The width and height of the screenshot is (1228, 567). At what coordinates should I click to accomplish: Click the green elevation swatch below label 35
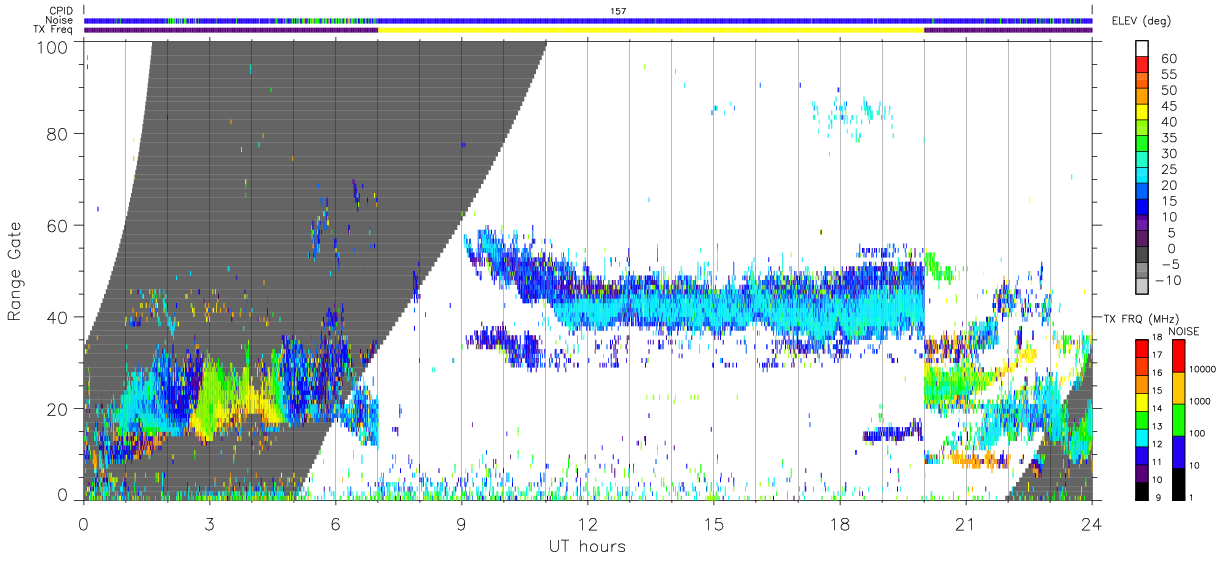pyautogui.click(x=1142, y=144)
